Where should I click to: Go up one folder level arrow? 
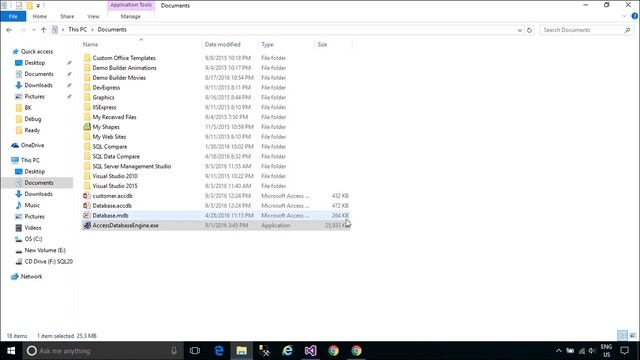tap(43, 30)
